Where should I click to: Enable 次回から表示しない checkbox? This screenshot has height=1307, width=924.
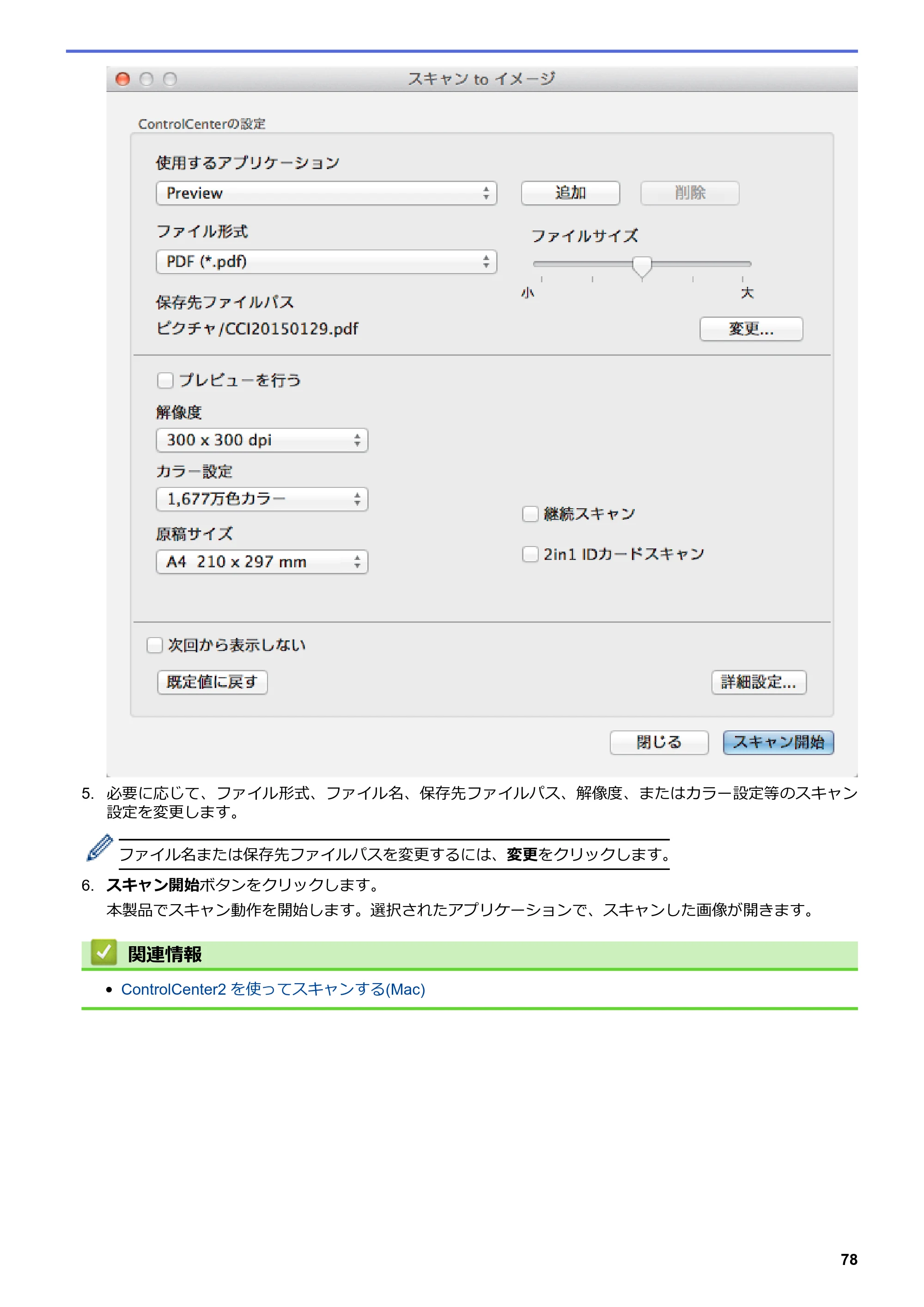[154, 645]
